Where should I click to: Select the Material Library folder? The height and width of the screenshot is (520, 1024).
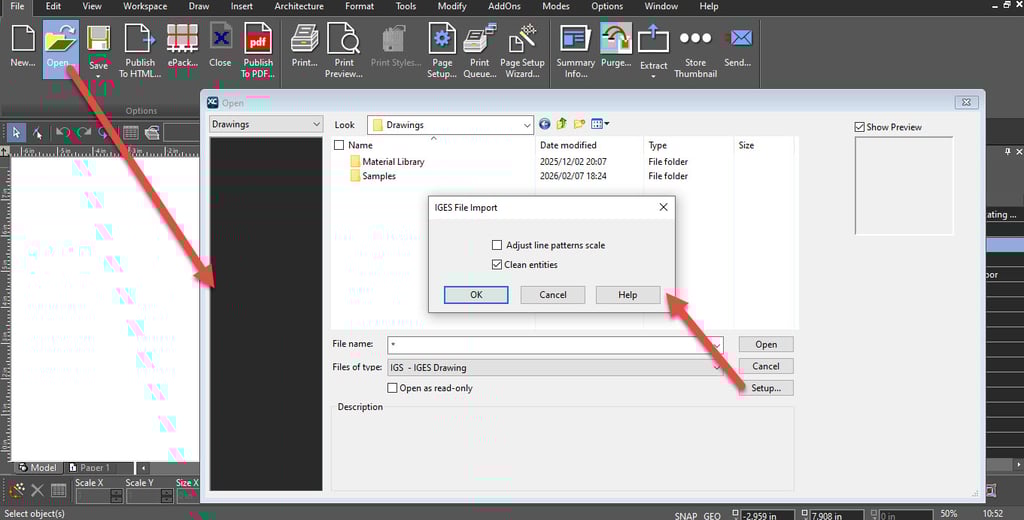point(393,161)
